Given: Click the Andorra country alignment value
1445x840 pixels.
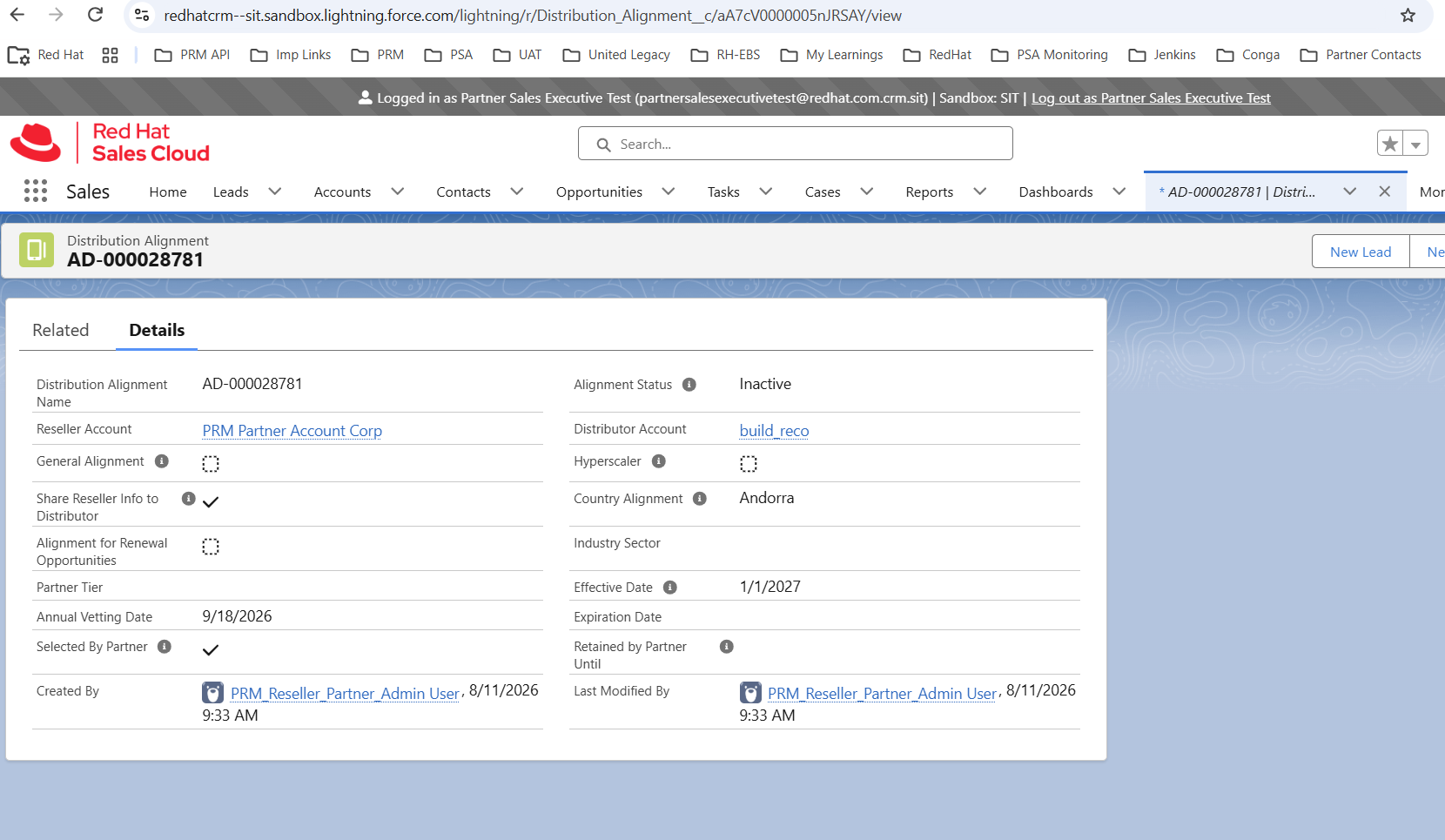Looking at the screenshot, I should (x=767, y=498).
